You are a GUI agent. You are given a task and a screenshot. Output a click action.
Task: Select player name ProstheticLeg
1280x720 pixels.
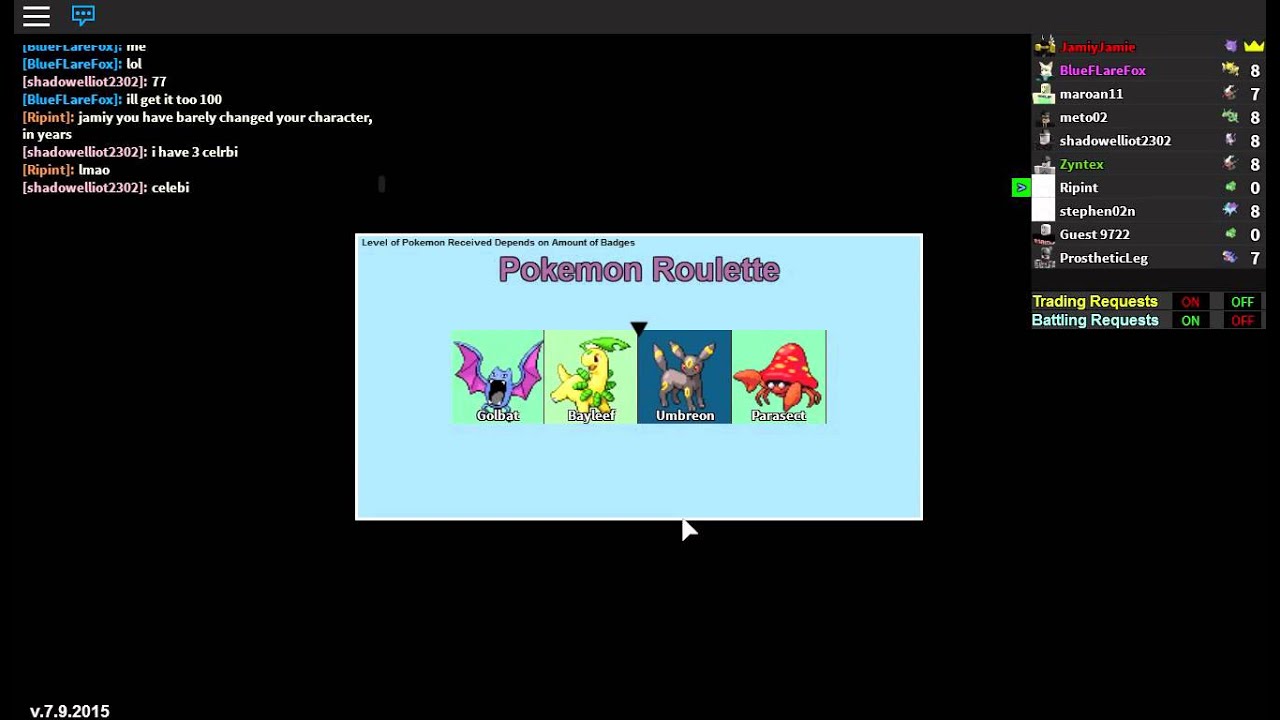click(x=1103, y=258)
